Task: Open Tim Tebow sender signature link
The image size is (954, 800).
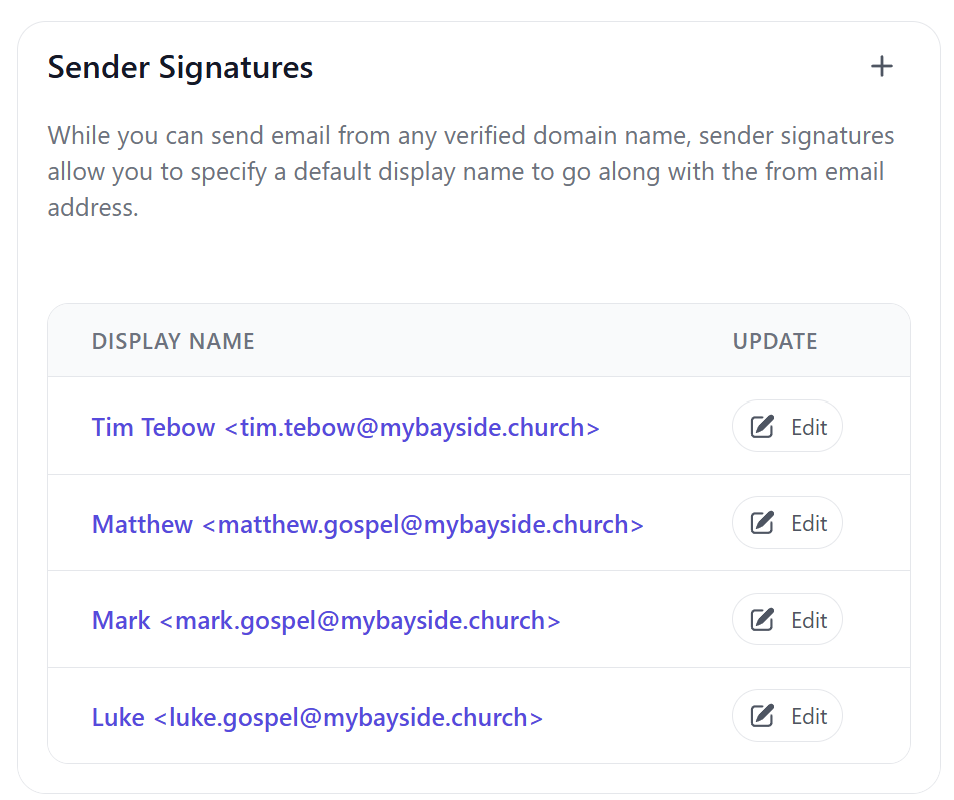Action: (345, 427)
